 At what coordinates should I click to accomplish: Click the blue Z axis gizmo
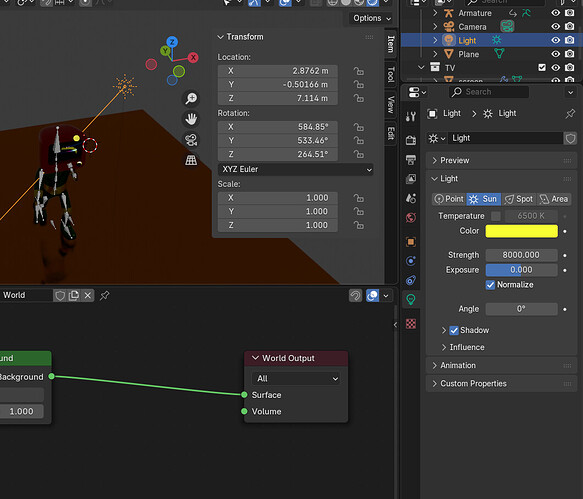coord(172,42)
